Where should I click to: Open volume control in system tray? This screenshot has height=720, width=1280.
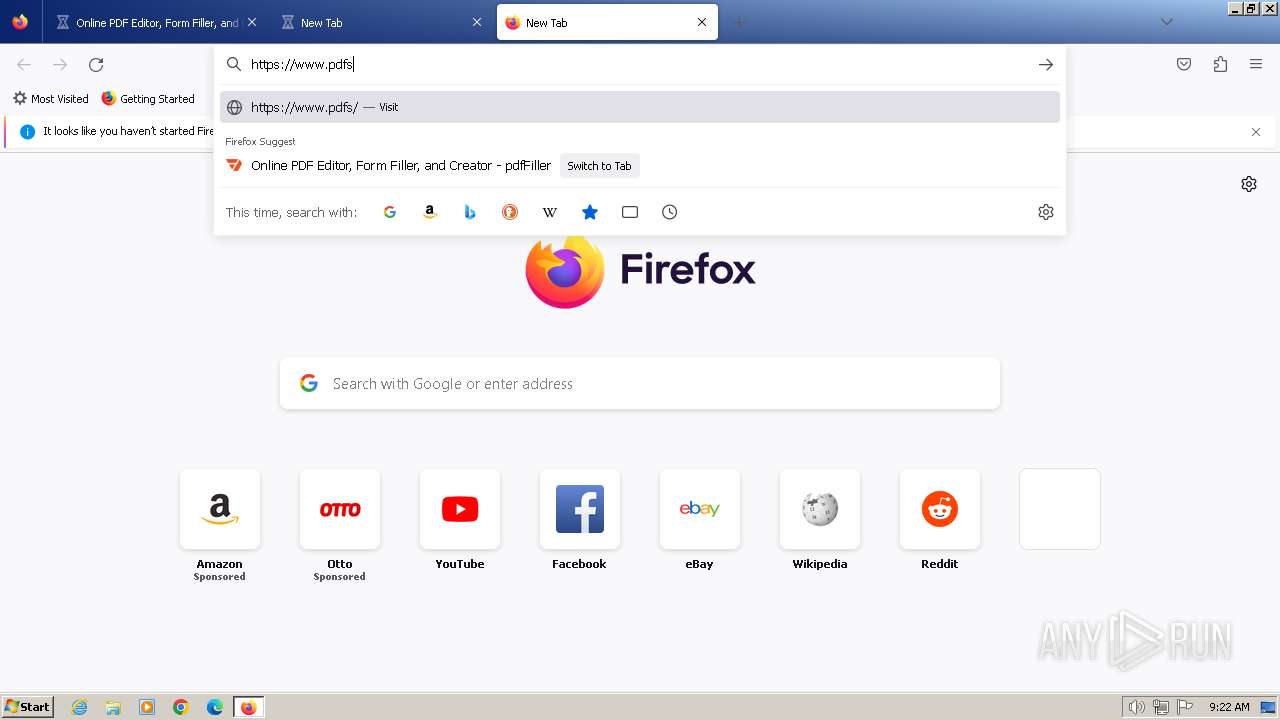pyautogui.click(x=1136, y=707)
